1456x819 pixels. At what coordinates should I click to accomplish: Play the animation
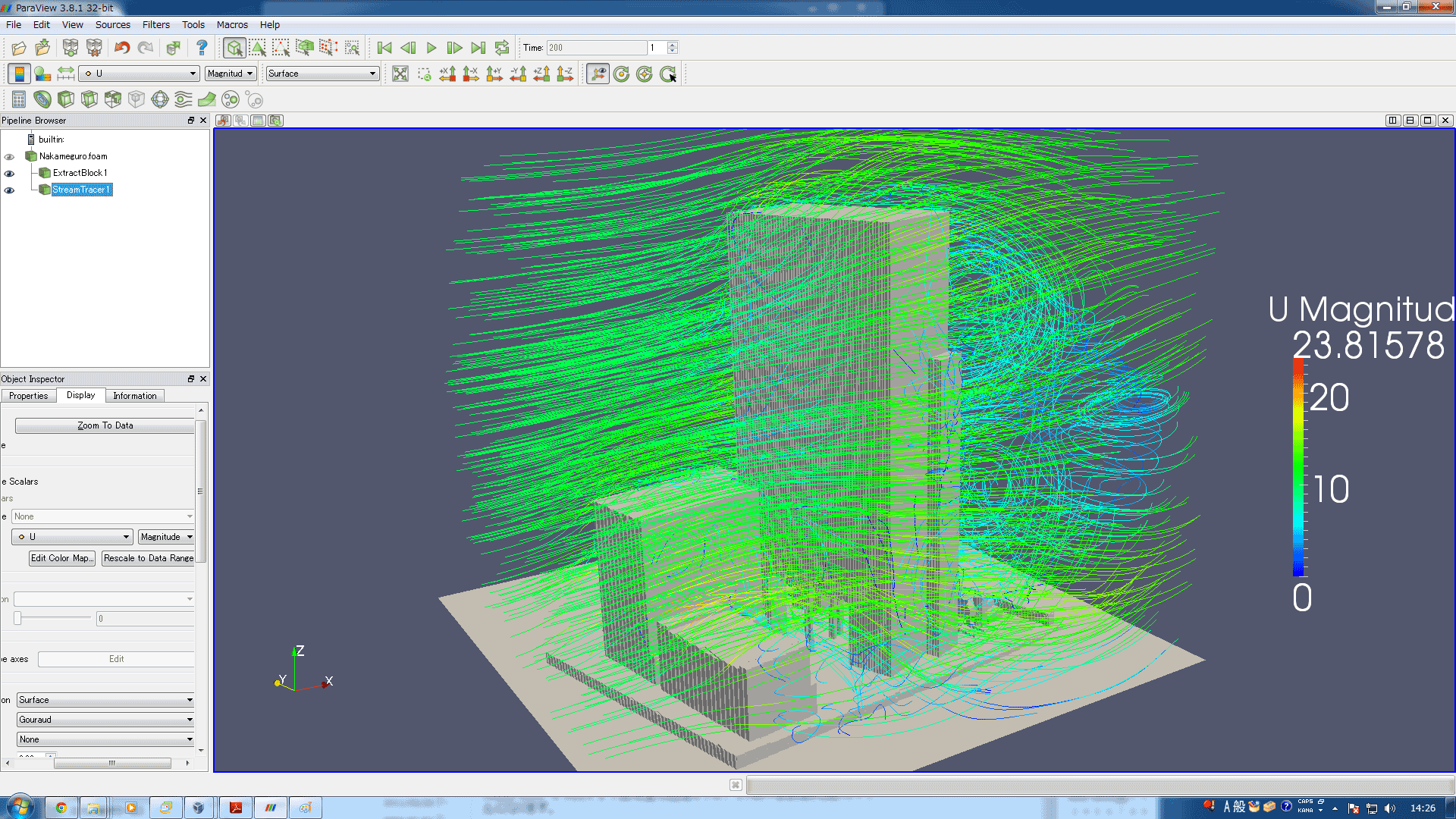tap(431, 48)
